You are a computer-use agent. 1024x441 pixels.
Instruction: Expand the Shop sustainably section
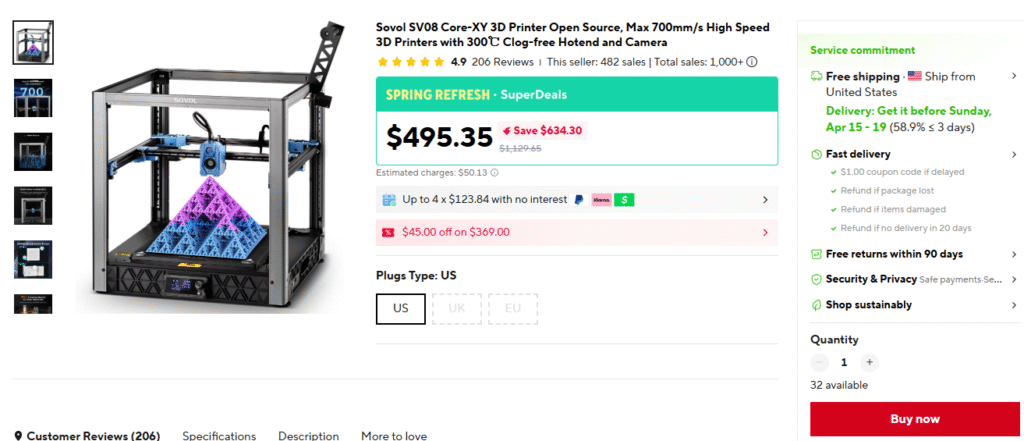[x=1015, y=305]
